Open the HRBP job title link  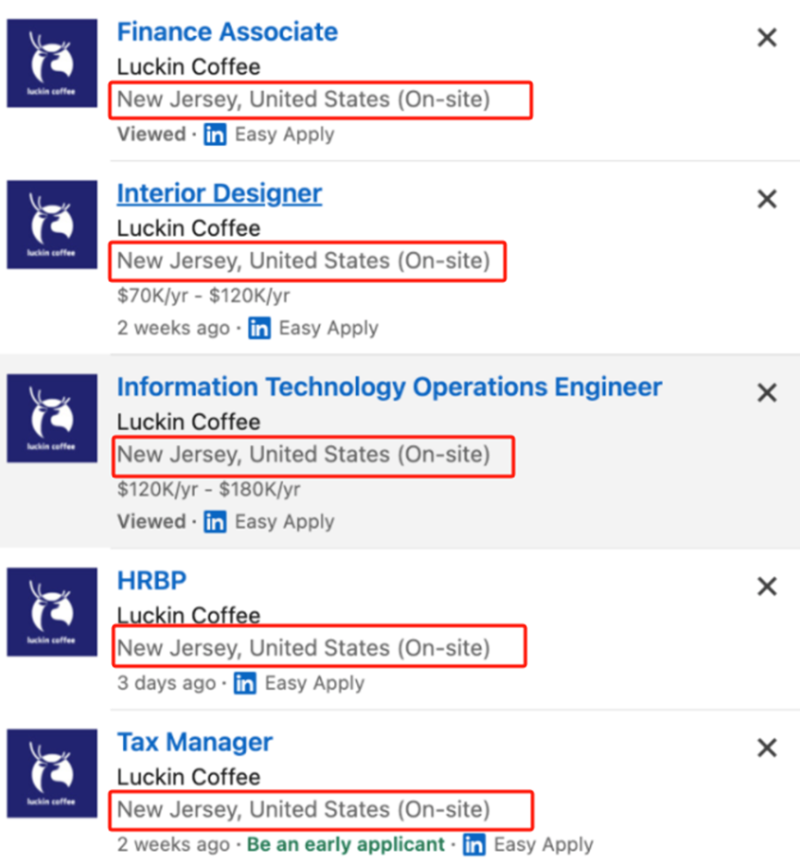tap(152, 581)
